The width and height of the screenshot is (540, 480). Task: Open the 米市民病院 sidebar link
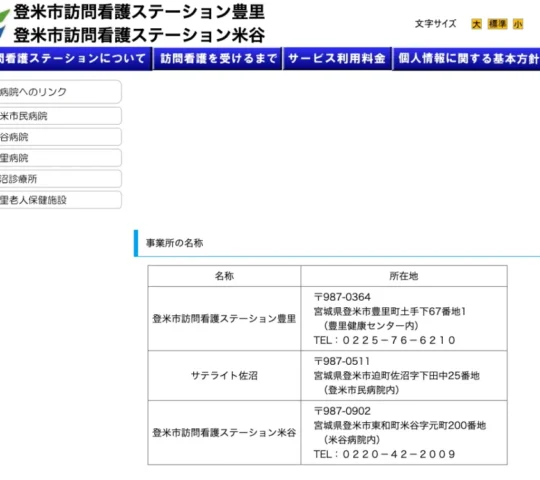(x=60, y=116)
